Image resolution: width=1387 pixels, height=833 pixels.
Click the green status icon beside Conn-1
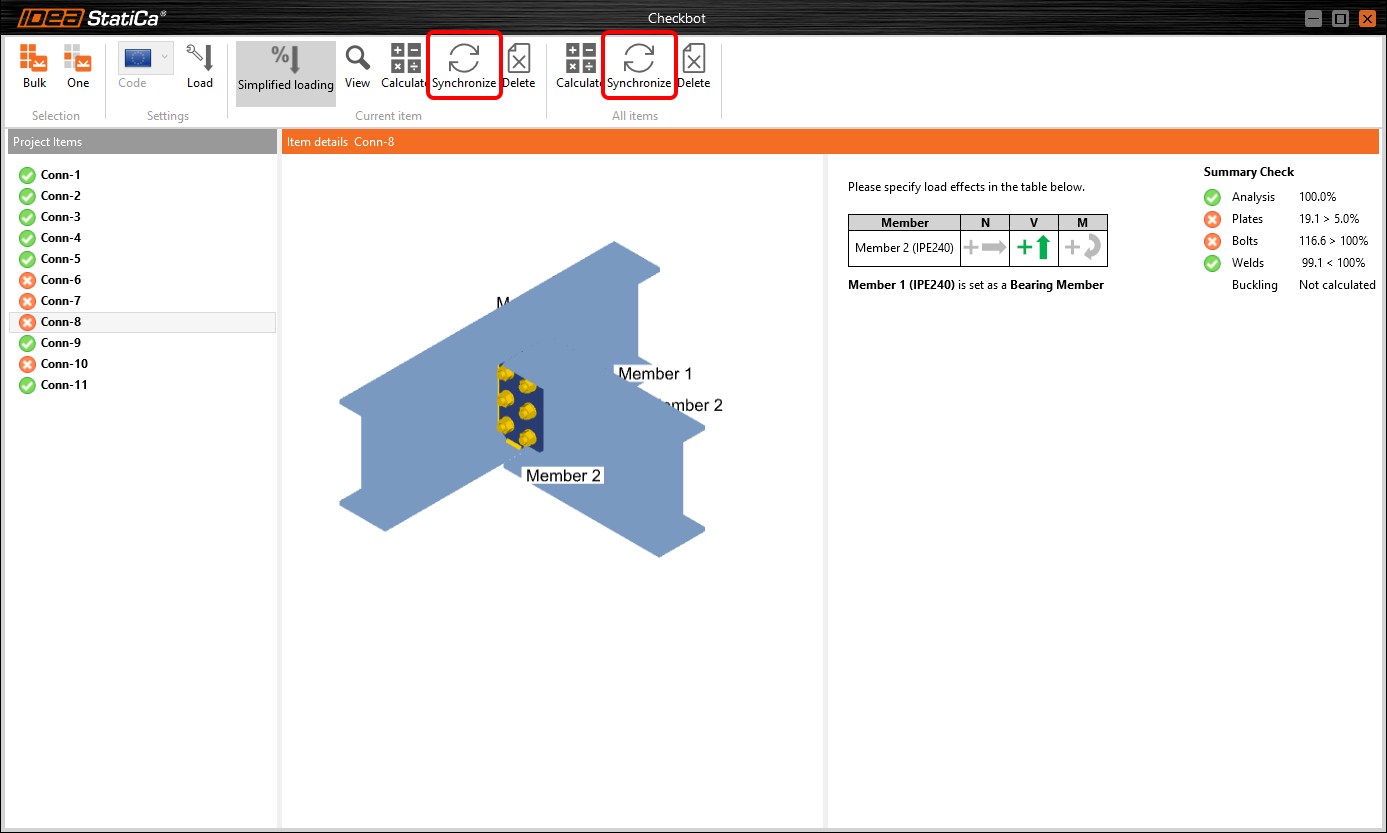tap(27, 175)
